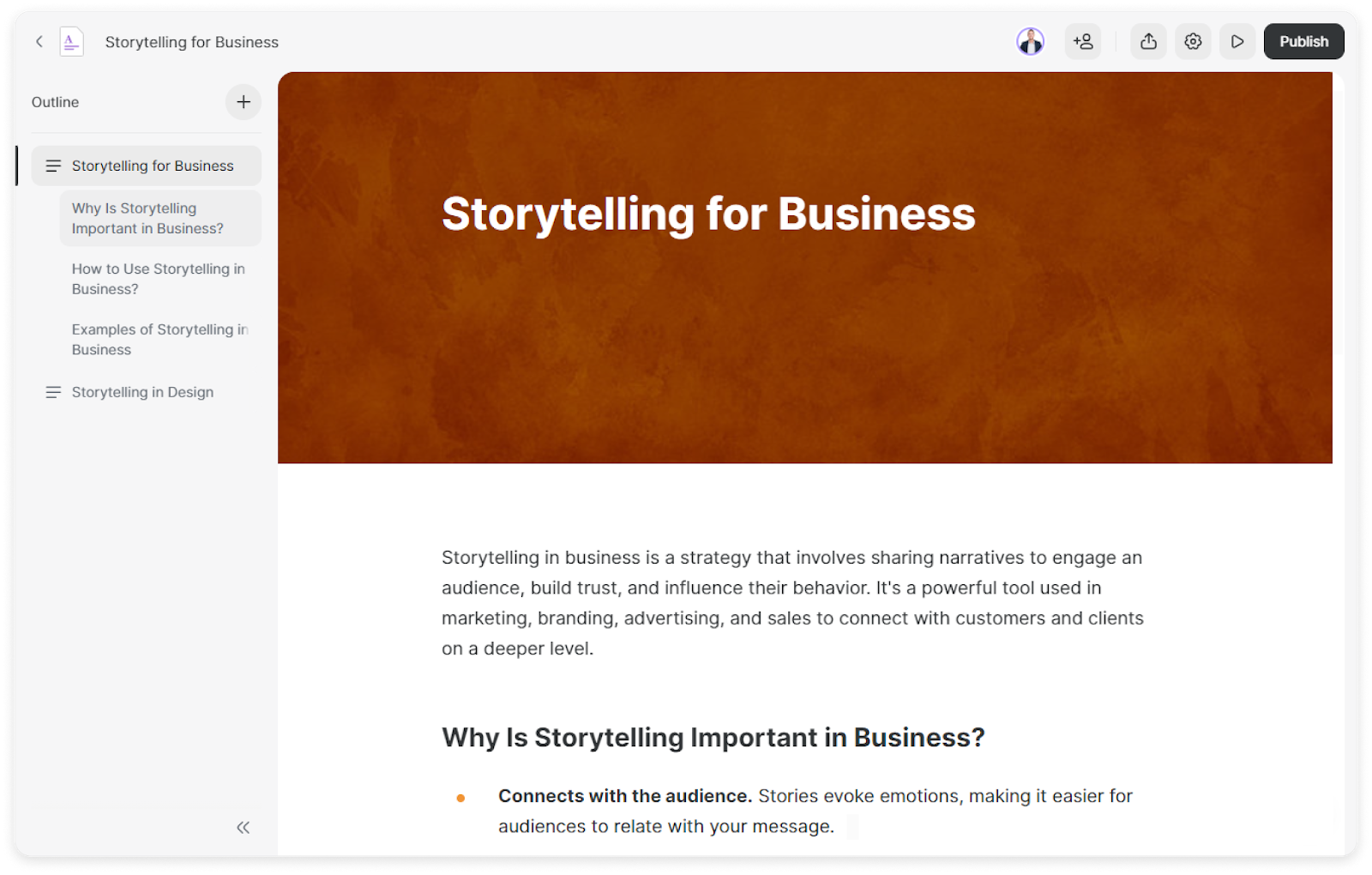Select Storytelling in Design outline item
Viewport: 1372px width, 875px height.
pos(142,392)
